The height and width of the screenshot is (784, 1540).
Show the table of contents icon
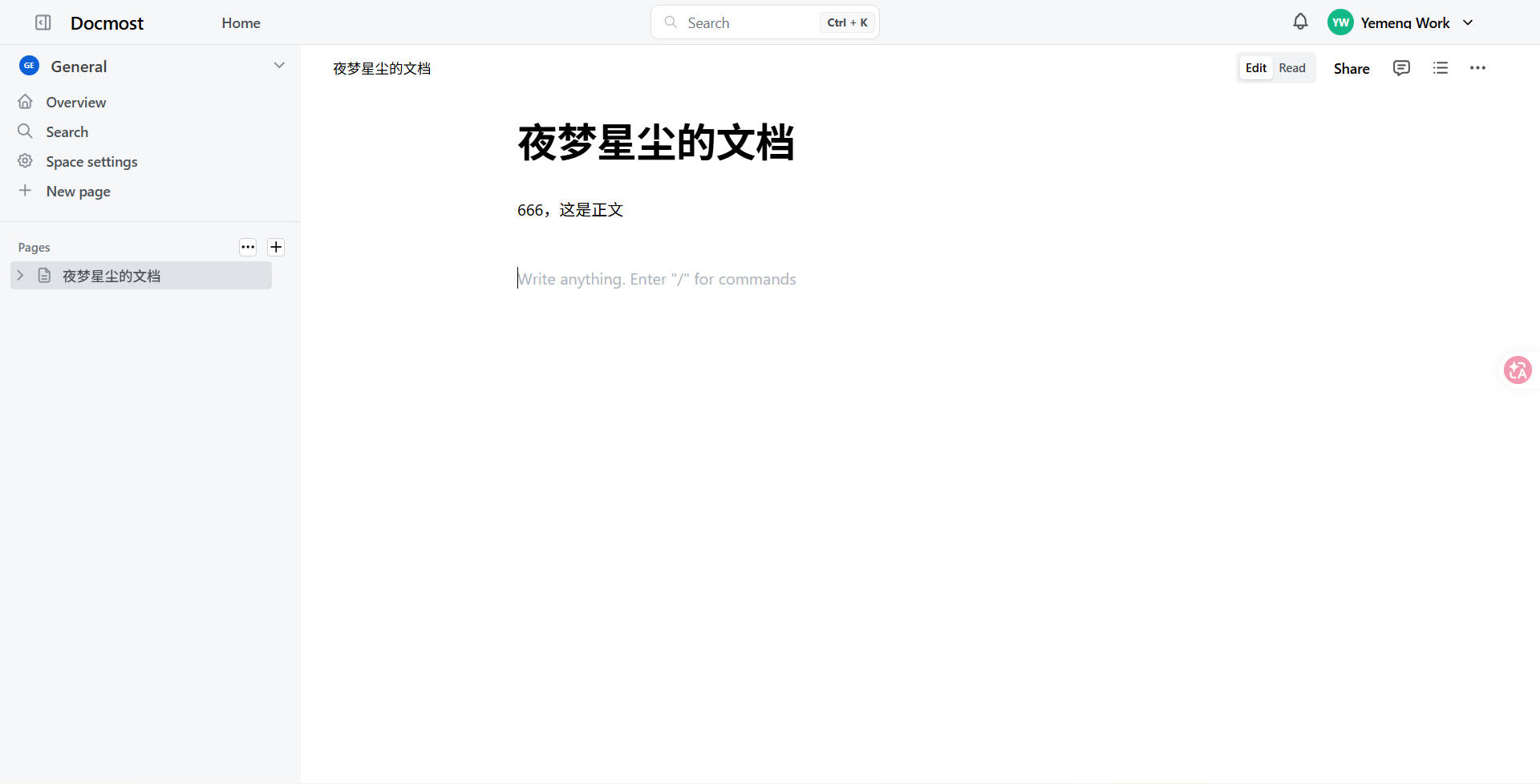(1441, 68)
